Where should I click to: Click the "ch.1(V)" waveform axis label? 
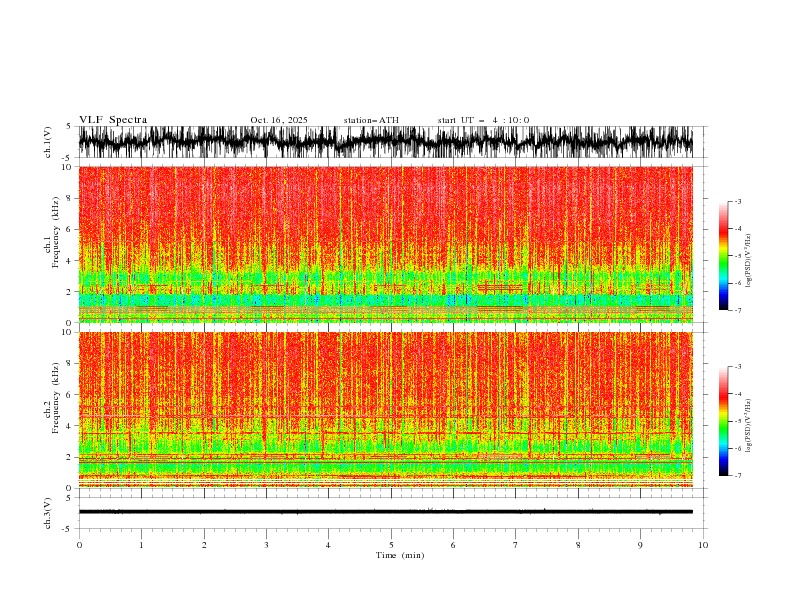click(48, 142)
